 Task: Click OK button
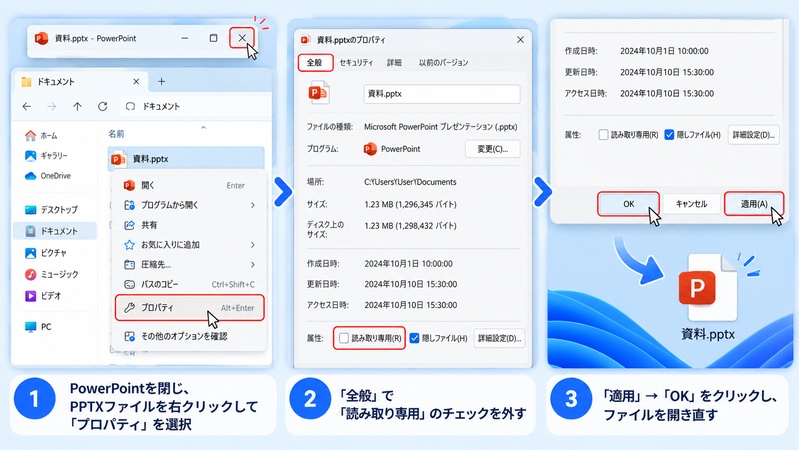point(628,204)
